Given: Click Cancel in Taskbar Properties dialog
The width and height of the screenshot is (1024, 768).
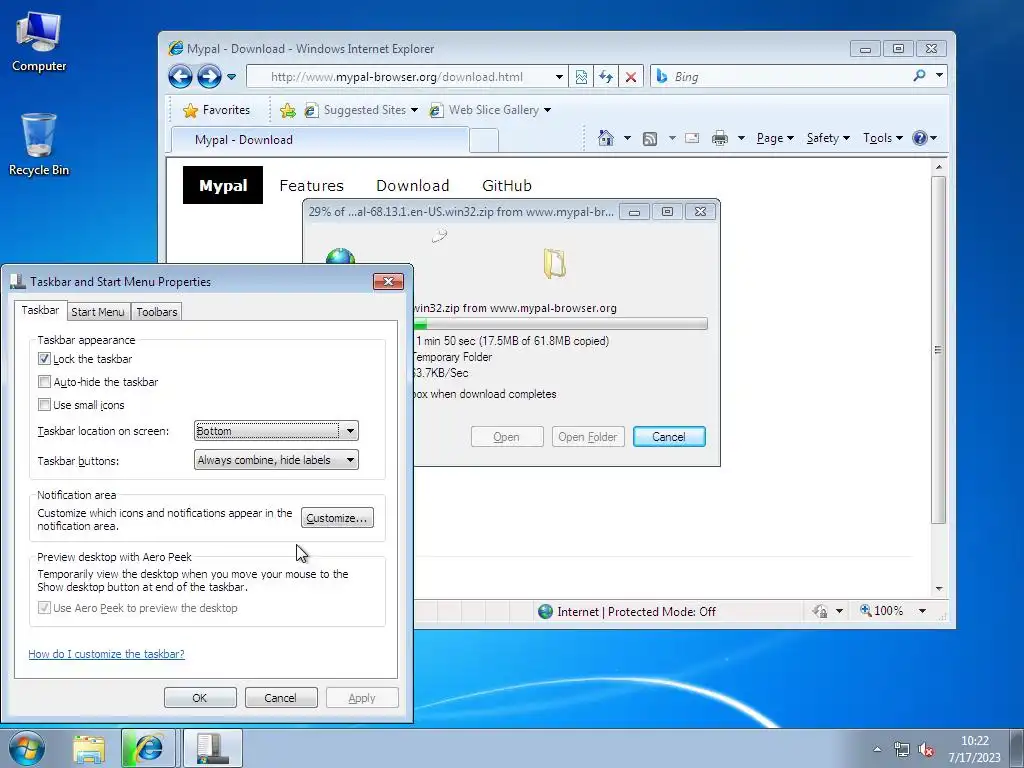Looking at the screenshot, I should [280, 697].
